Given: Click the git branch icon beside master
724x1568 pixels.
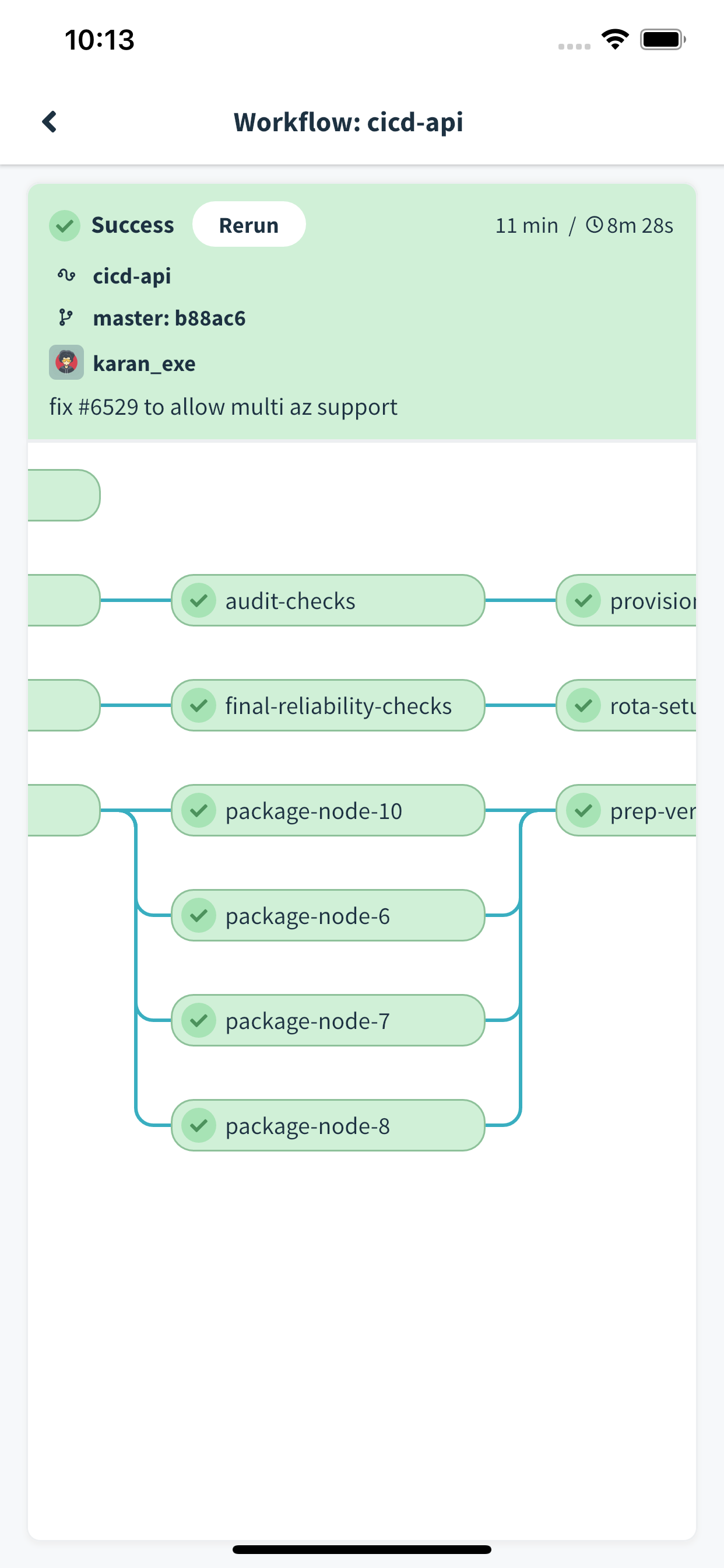Looking at the screenshot, I should pyautogui.click(x=65, y=318).
